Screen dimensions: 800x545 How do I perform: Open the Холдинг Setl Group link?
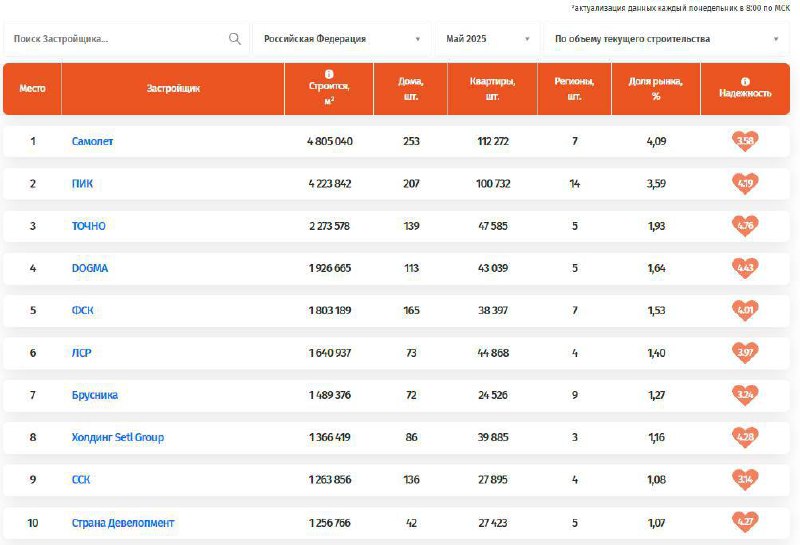pos(118,437)
